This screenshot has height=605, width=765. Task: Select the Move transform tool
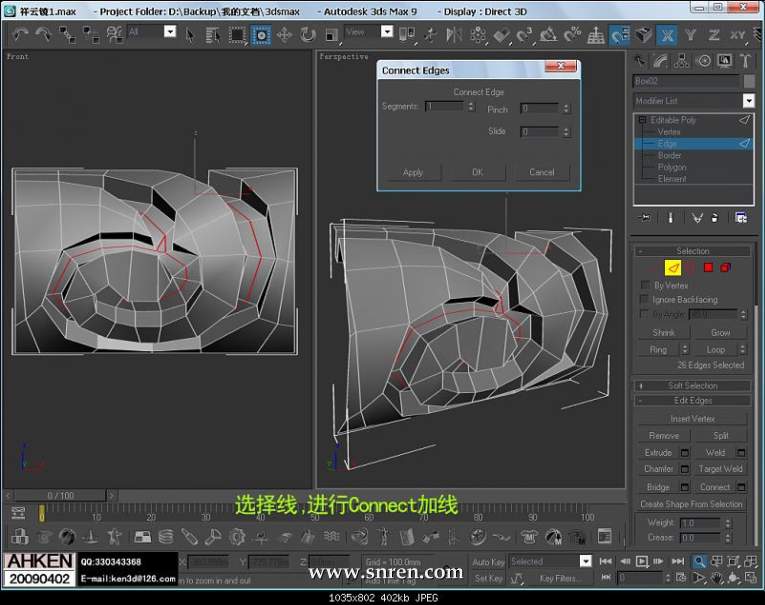coord(284,34)
